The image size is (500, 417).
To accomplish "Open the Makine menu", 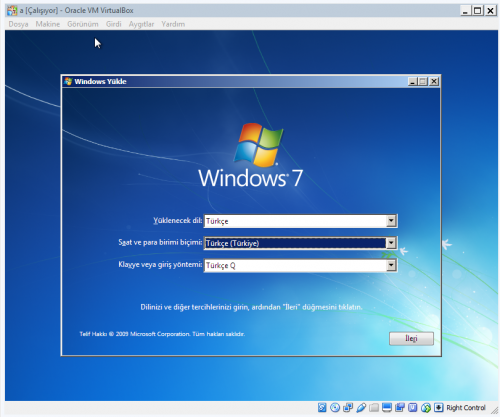I will (48, 24).
